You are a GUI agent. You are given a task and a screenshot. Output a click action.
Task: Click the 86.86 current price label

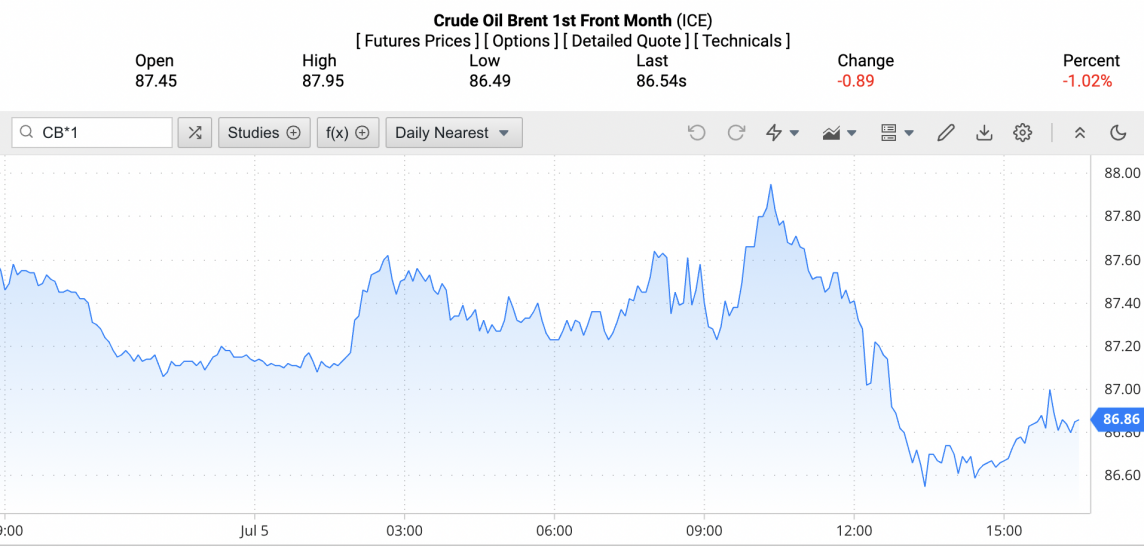coord(1120,420)
